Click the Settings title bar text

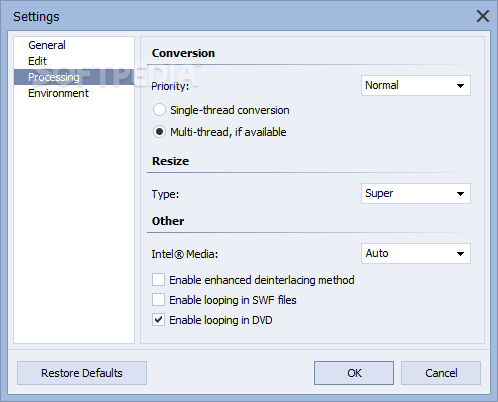[x=36, y=17]
